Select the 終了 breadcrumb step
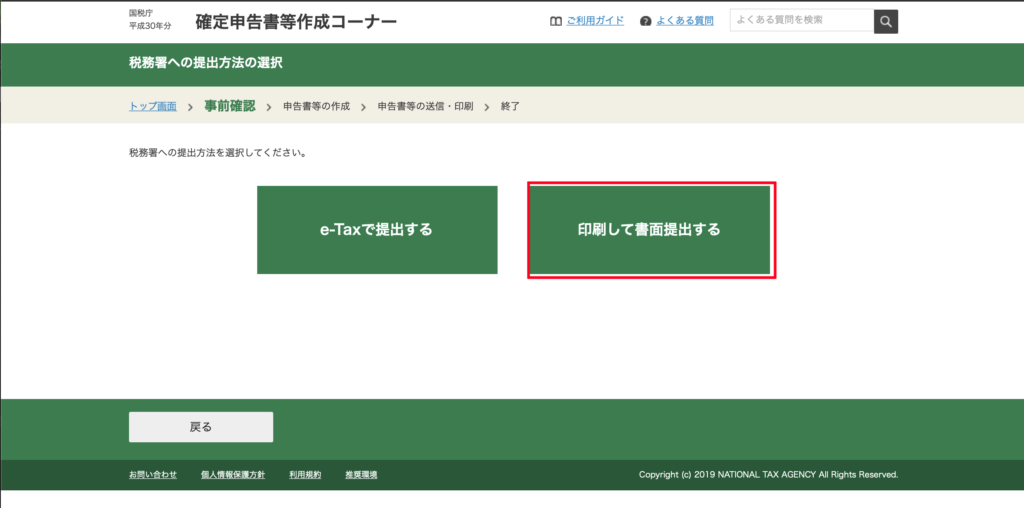This screenshot has height=508, width=1024. (510, 106)
